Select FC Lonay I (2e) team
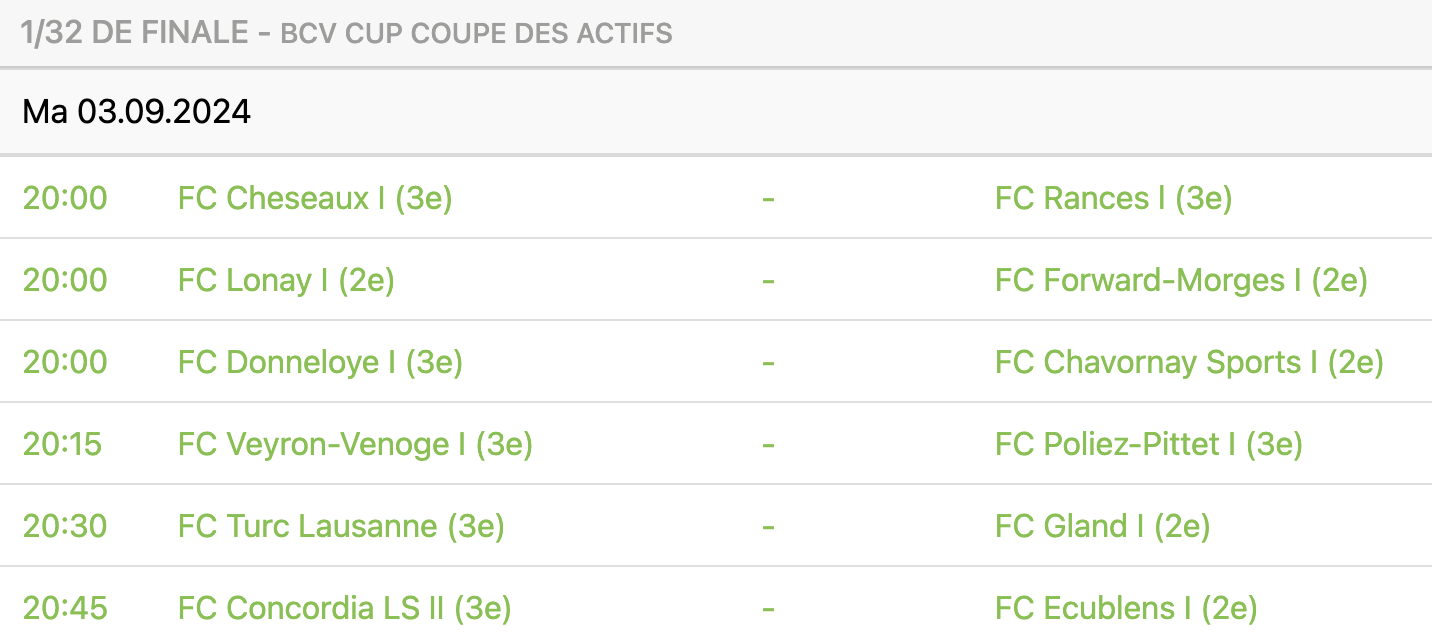Viewport: 1432px width, 644px height. (x=286, y=280)
